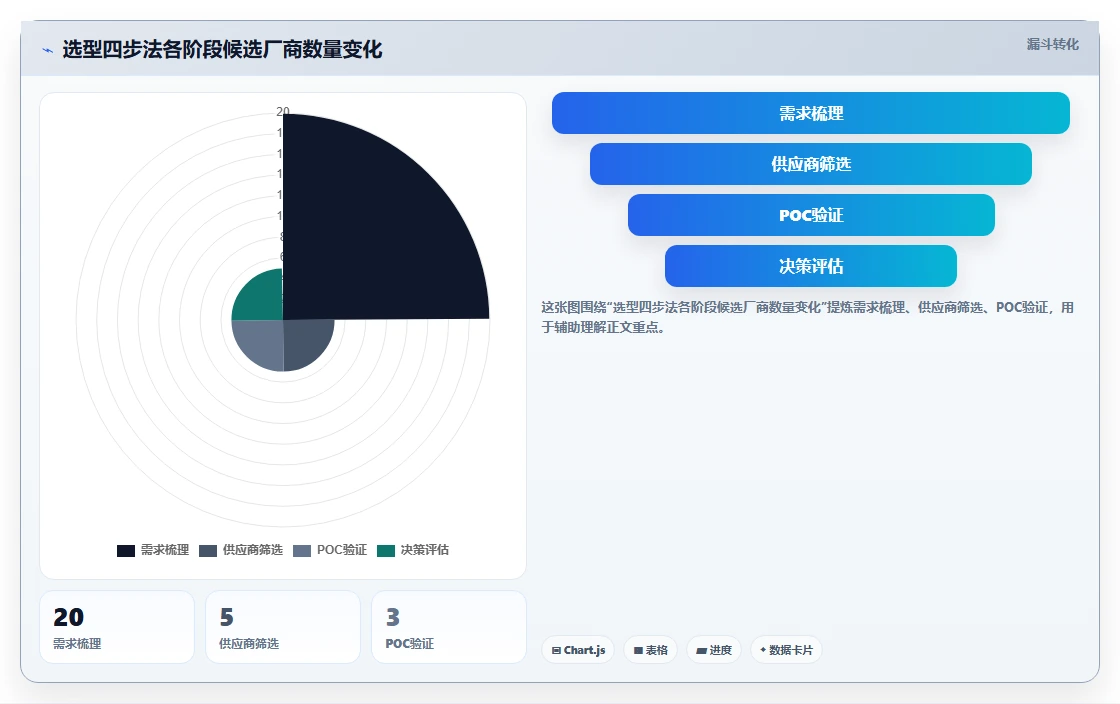
Task: Click the POC验证 legend label
Action: [342, 550]
